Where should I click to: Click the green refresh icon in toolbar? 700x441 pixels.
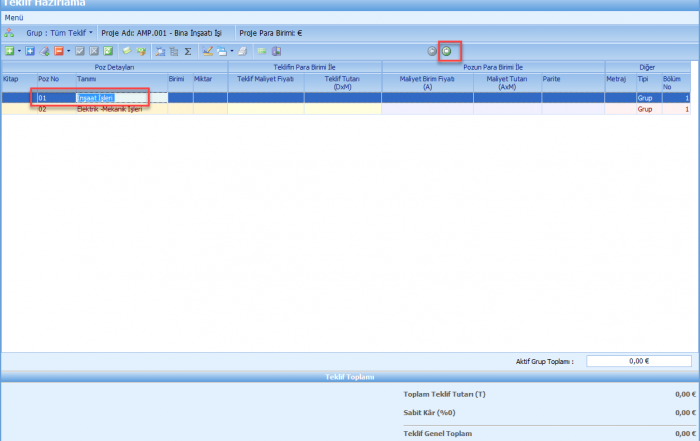click(108, 50)
